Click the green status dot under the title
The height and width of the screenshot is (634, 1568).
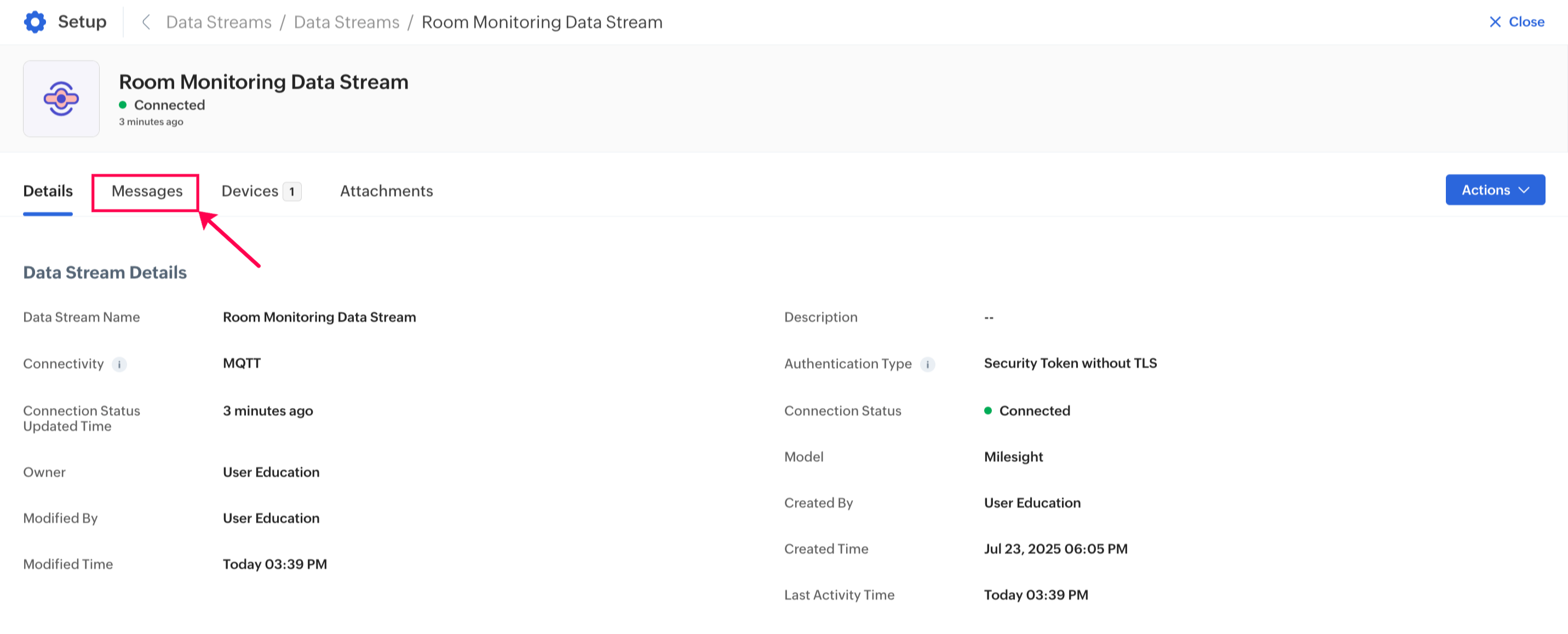coord(122,105)
